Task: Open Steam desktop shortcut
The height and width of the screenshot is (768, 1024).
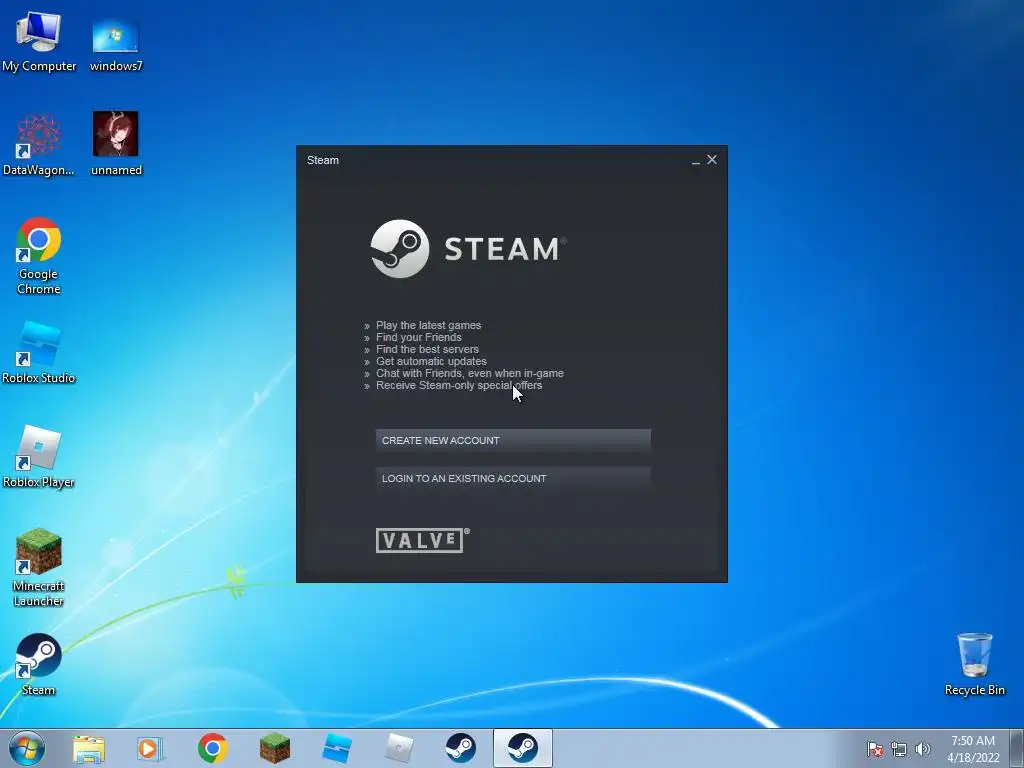Action: [39, 665]
